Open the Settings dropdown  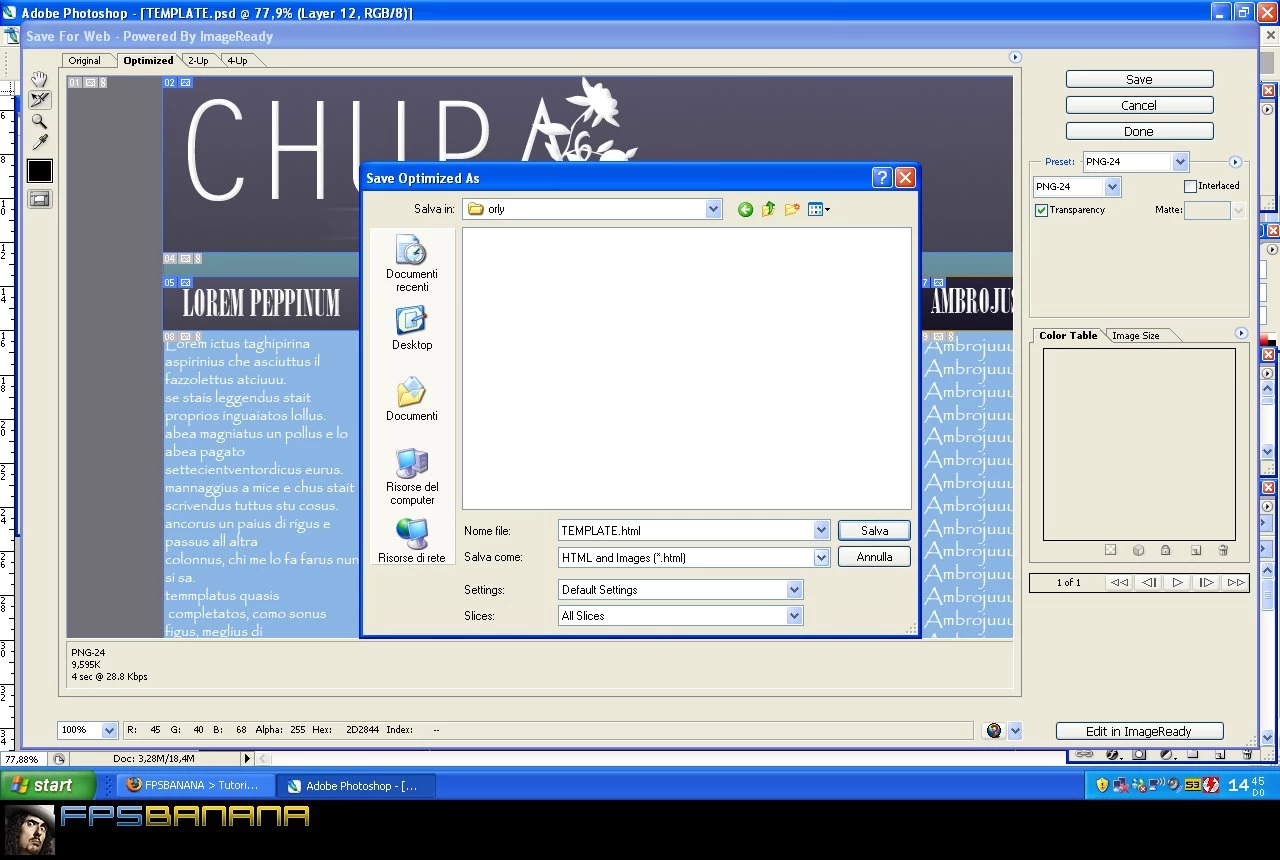(794, 590)
